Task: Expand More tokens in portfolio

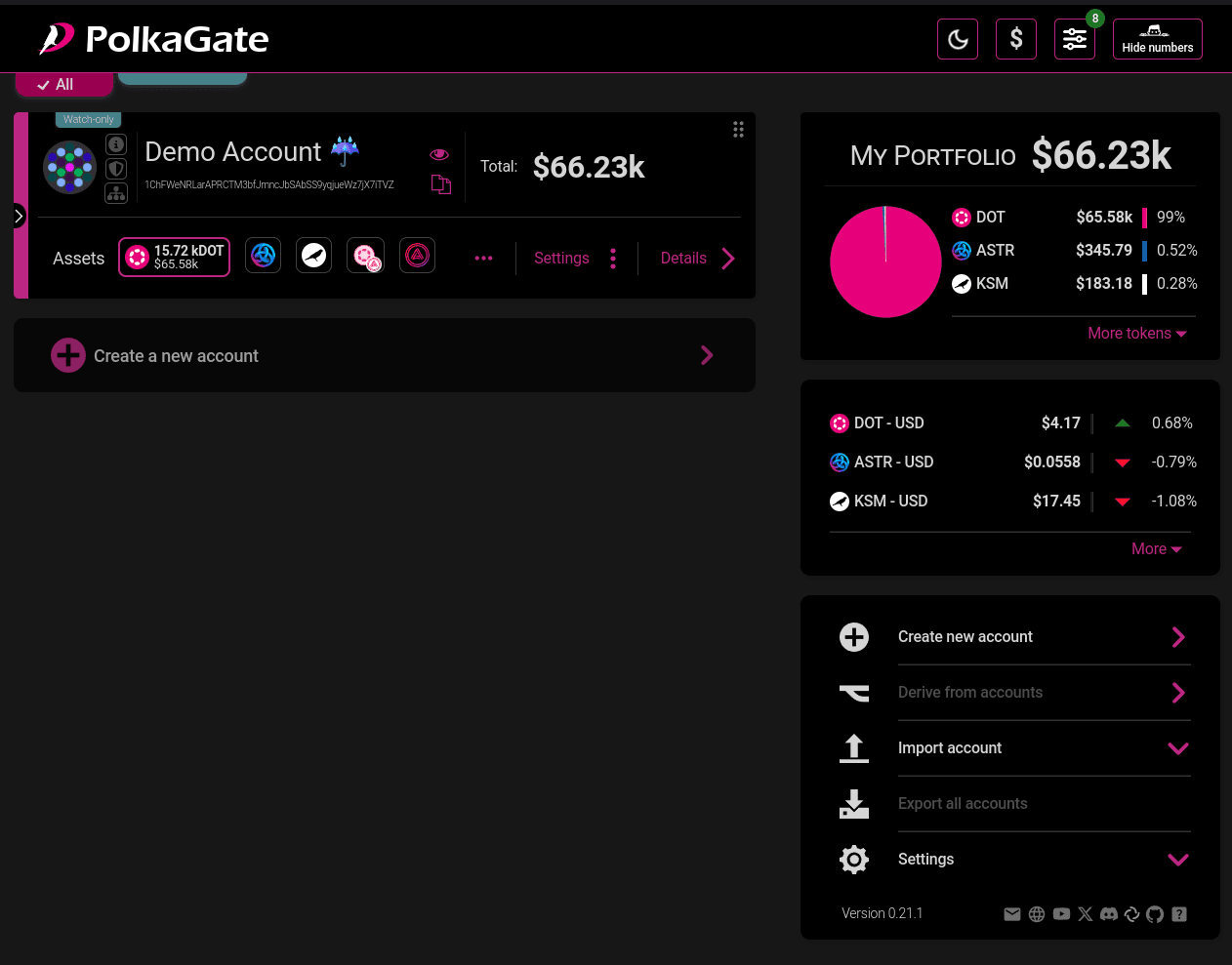Action: (x=1136, y=334)
